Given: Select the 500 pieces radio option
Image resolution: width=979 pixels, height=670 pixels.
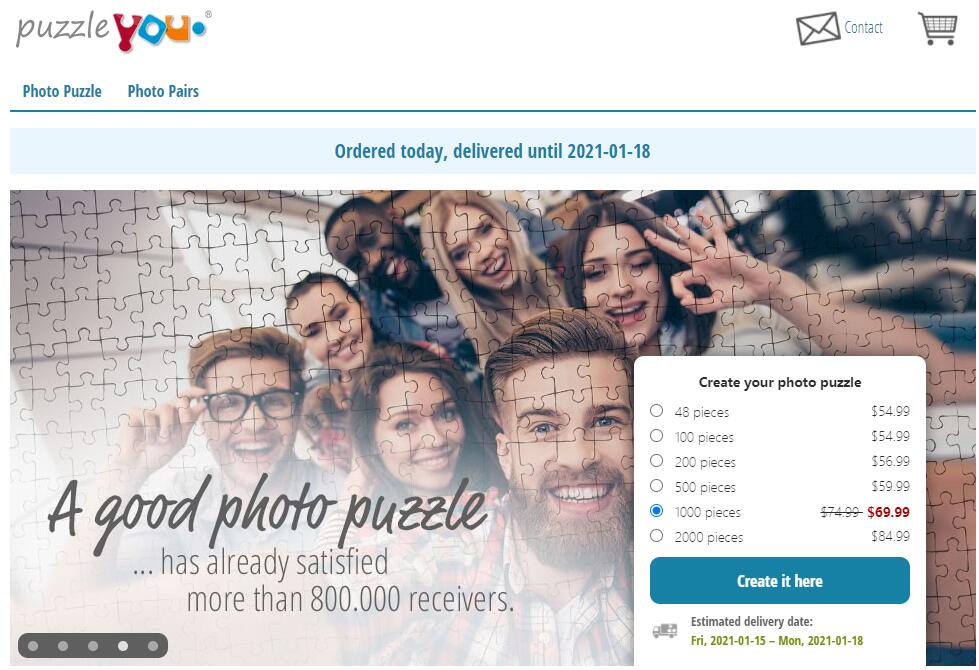Looking at the screenshot, I should pos(656,485).
